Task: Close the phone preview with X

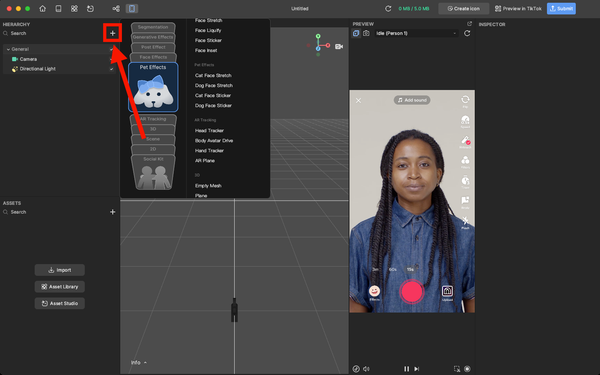Action: click(x=358, y=100)
